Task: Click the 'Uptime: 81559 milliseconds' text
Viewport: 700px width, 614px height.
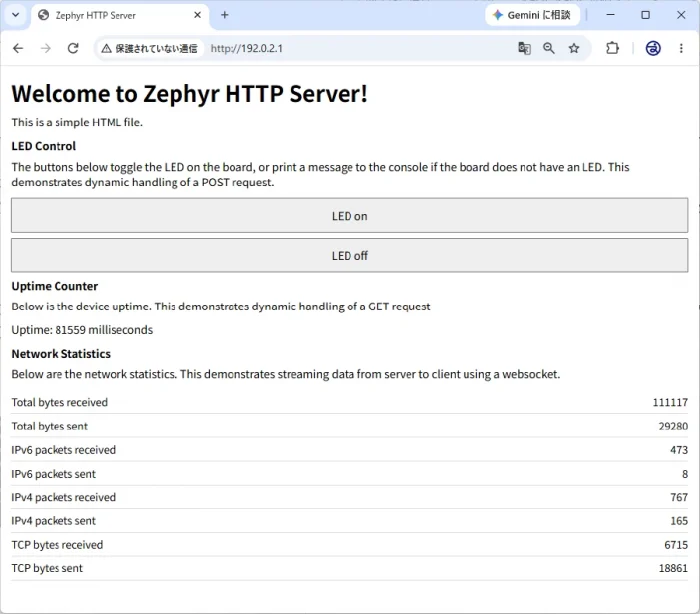Action: 82,330
